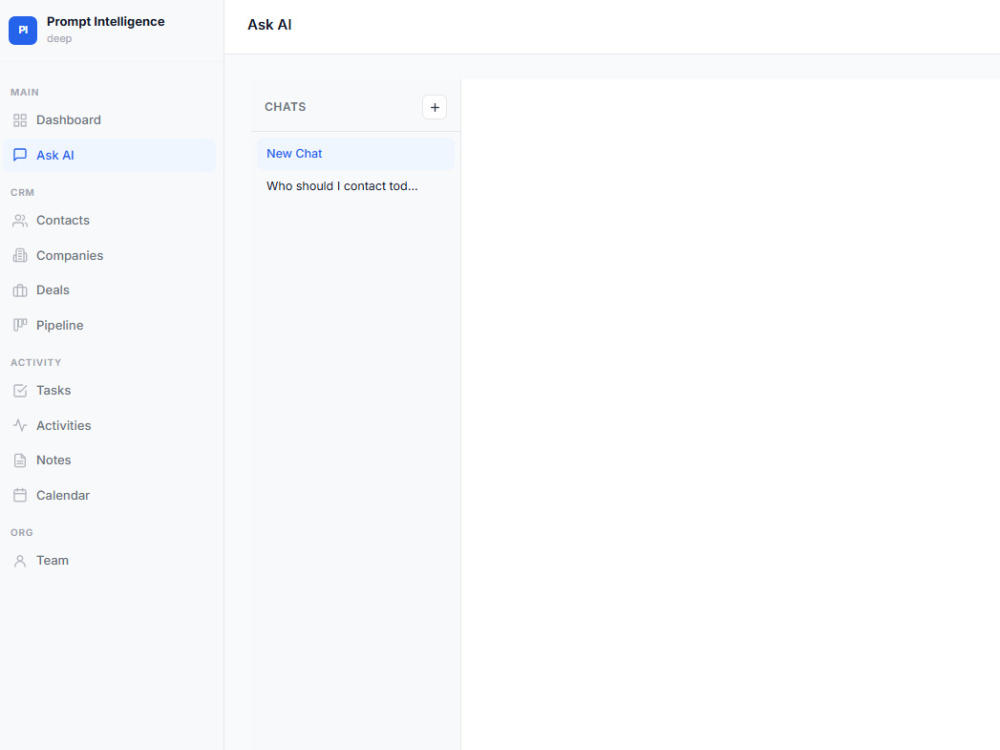This screenshot has height=750, width=1000.
Task: Select the New Chat conversation
Action: coord(356,154)
